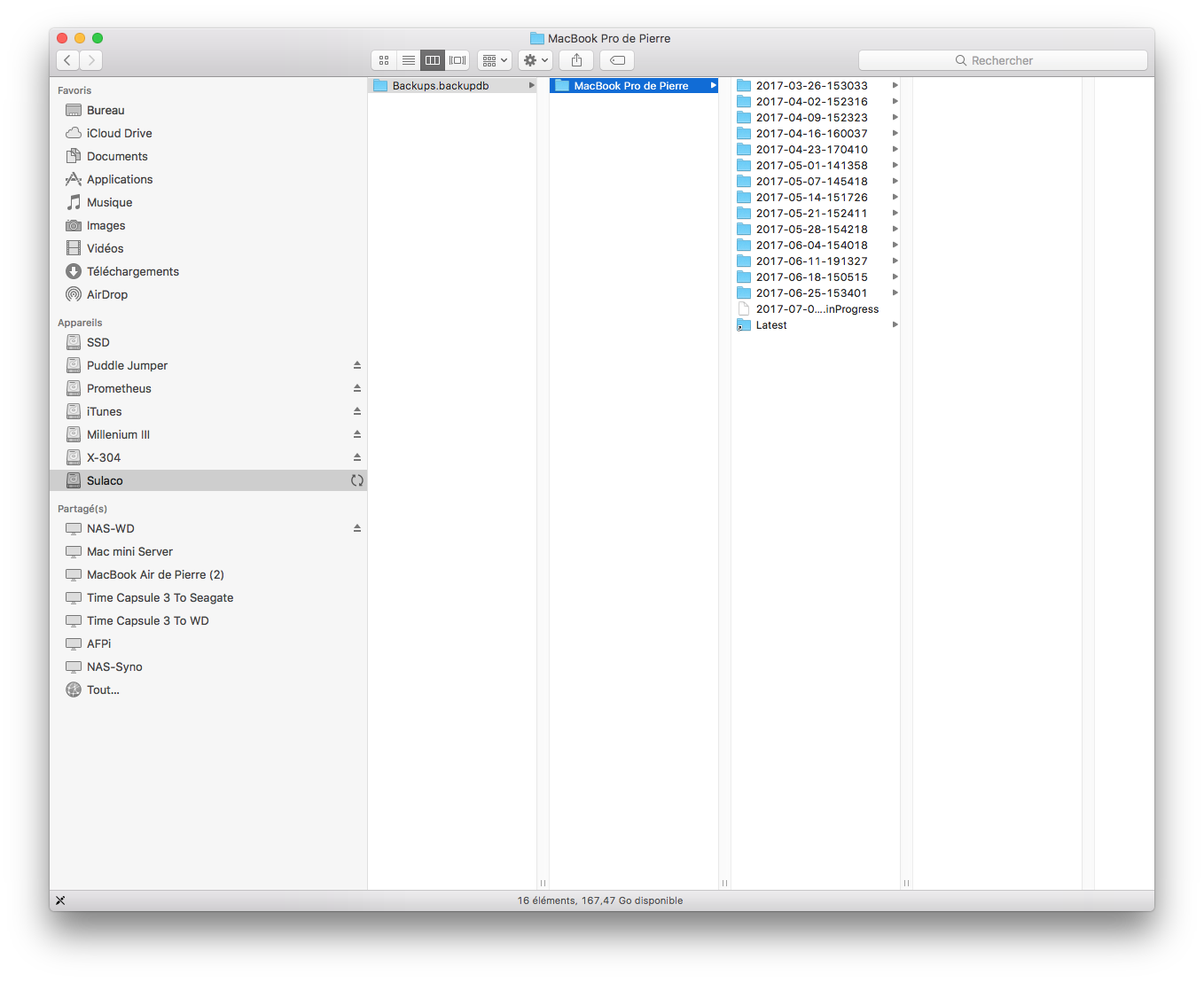The width and height of the screenshot is (1204, 982).
Task: Switch to column view mode
Action: pyautogui.click(x=433, y=60)
